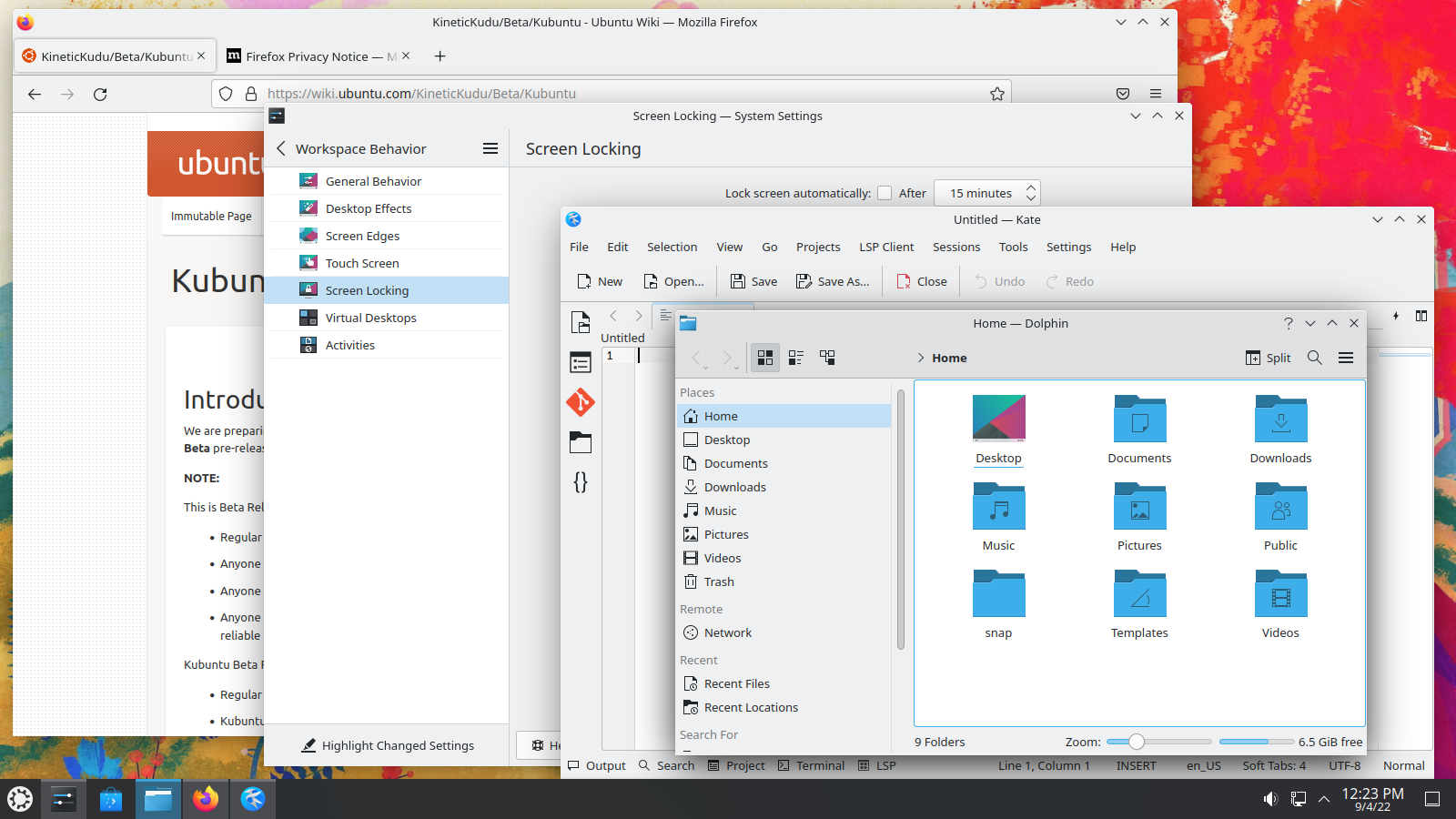Open Discover from the taskbar

[111, 800]
